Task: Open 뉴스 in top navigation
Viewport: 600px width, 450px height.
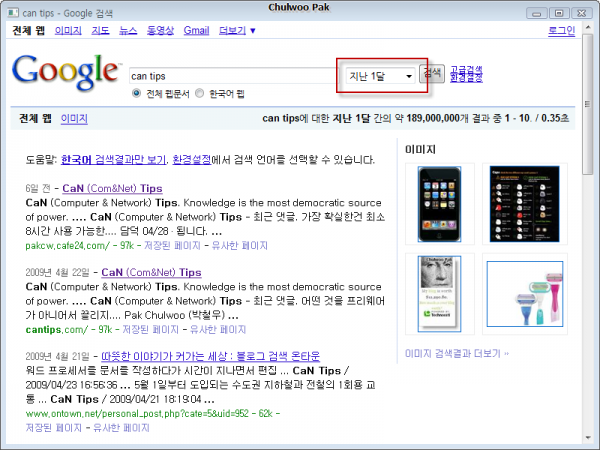Action: click(128, 30)
